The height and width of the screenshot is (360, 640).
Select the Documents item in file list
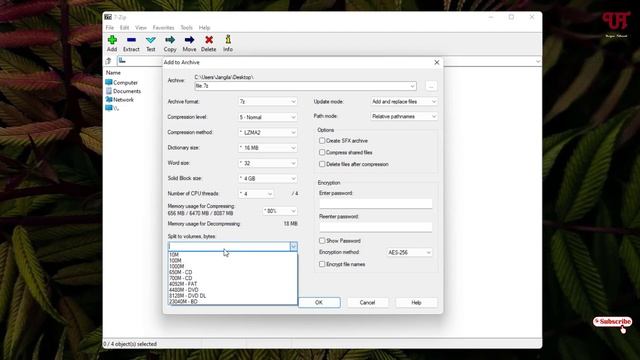[123, 91]
